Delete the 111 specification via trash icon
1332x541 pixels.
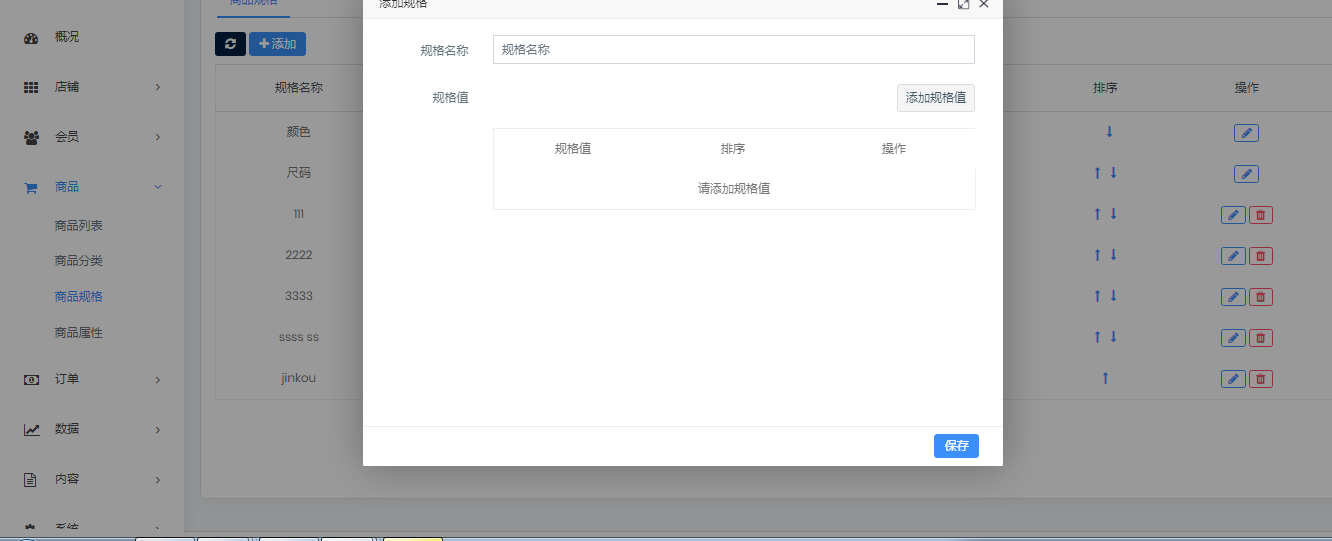pyautogui.click(x=1260, y=215)
